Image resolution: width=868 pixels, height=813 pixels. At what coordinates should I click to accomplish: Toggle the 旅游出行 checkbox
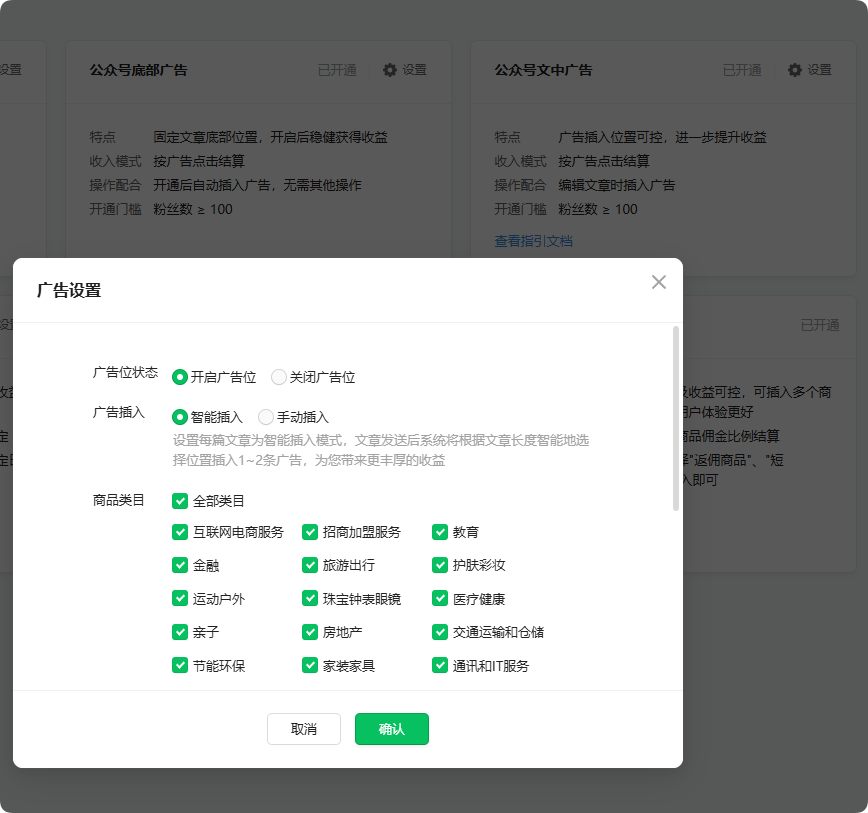(x=311, y=565)
